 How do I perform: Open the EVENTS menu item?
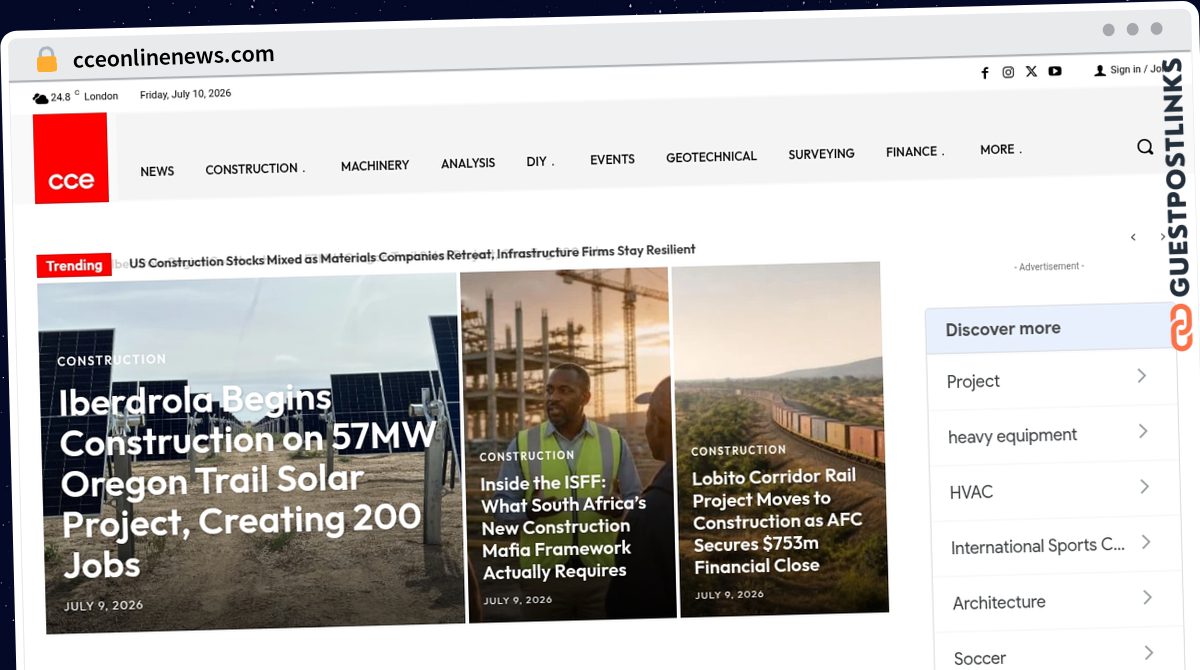(x=612, y=159)
